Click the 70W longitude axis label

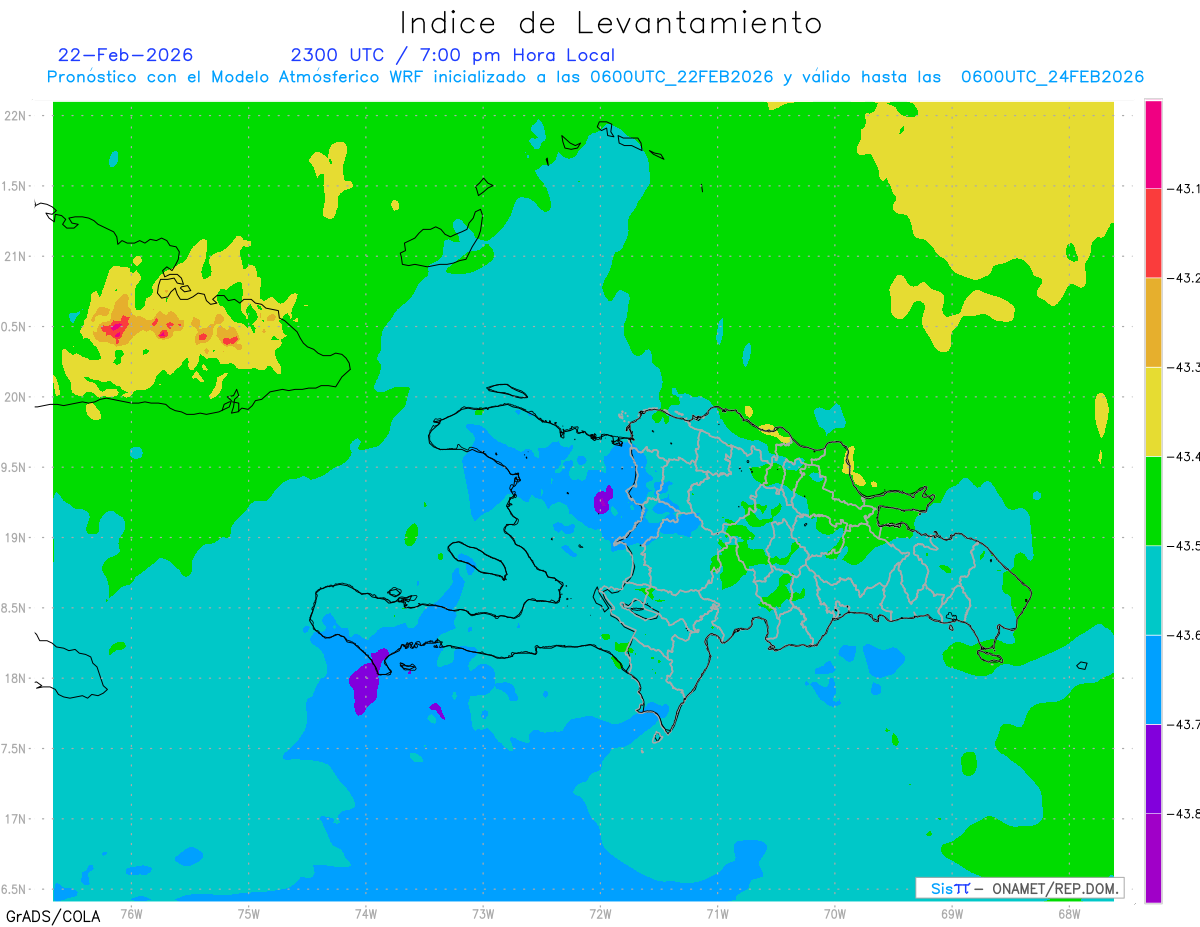click(x=835, y=912)
